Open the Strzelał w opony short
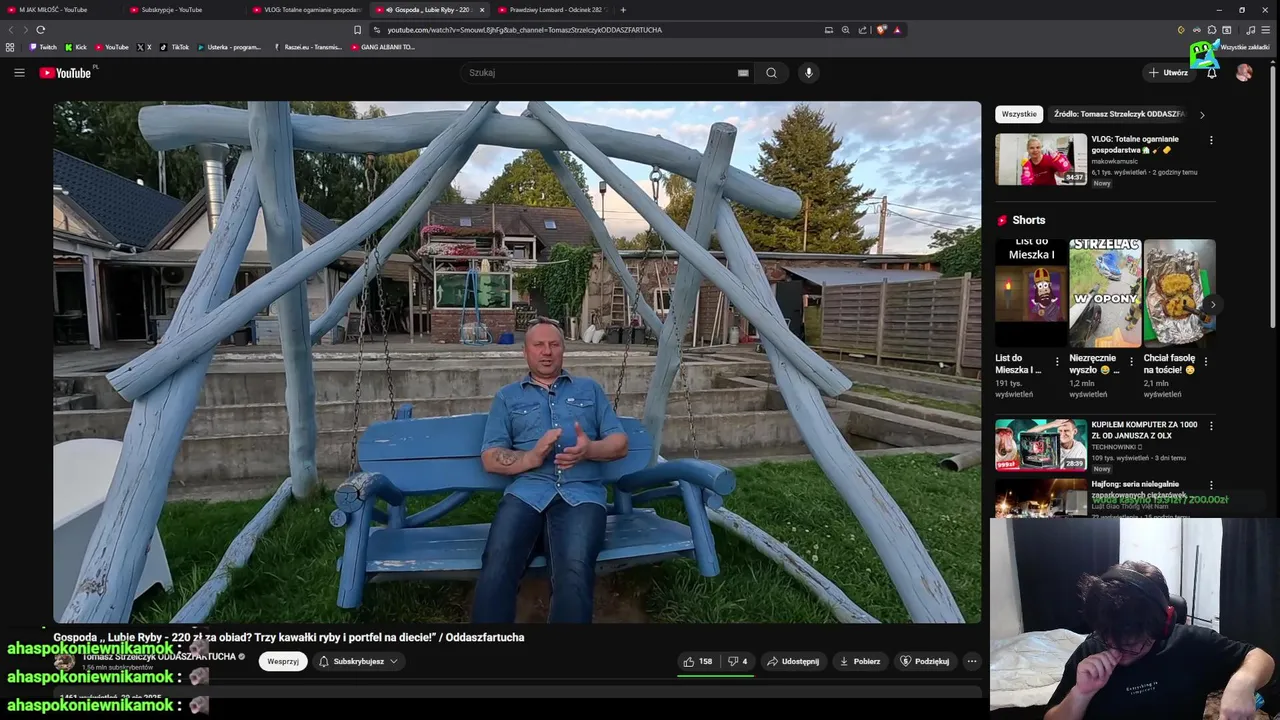The height and width of the screenshot is (720, 1280). tap(1105, 293)
